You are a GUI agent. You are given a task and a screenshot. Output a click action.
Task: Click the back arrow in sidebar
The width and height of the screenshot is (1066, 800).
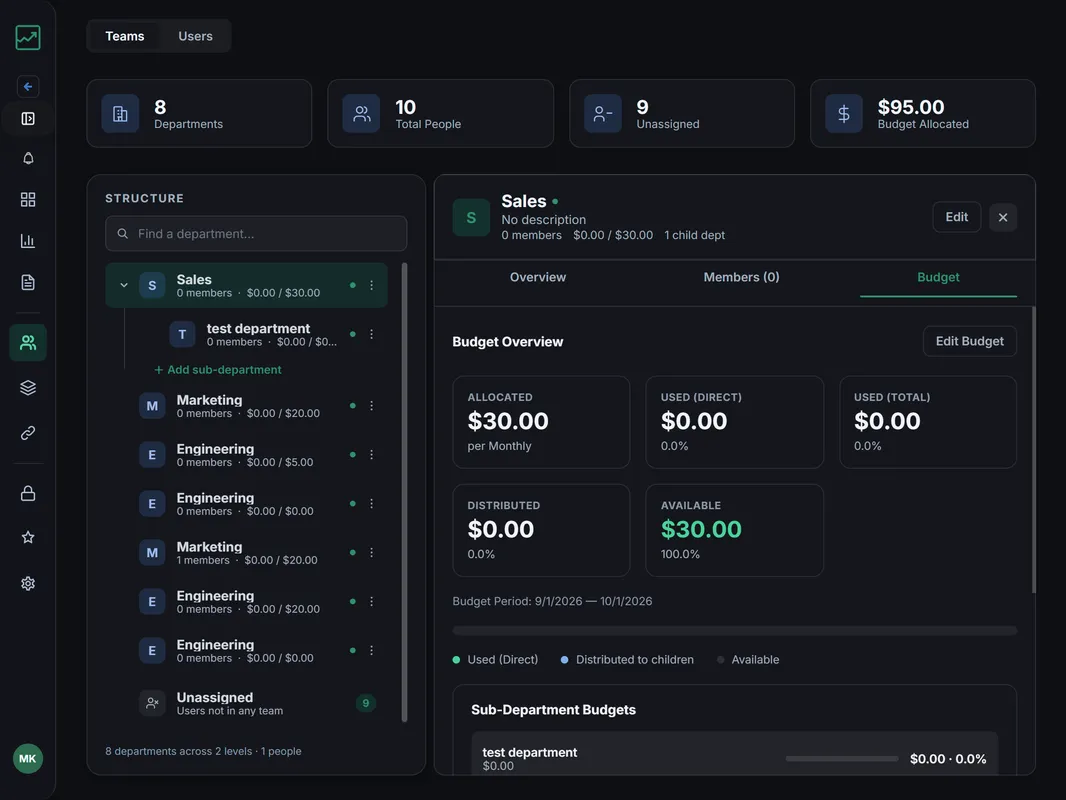click(x=28, y=86)
